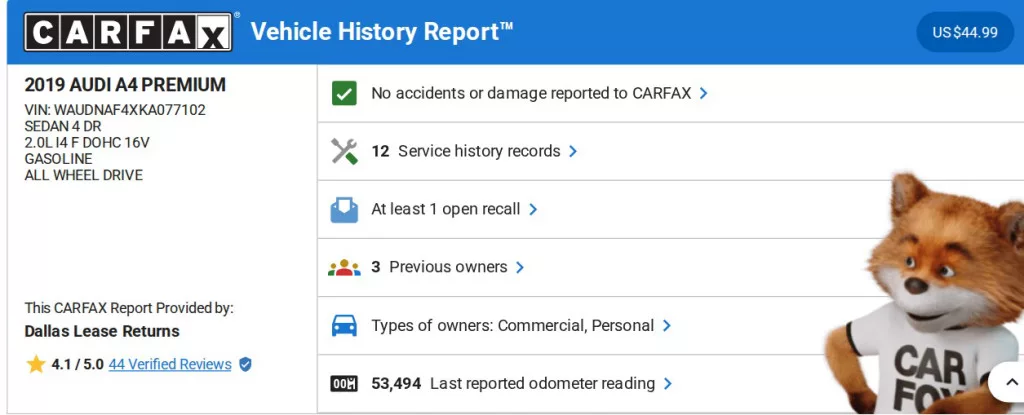Expand the open recall chevron

(x=533, y=210)
